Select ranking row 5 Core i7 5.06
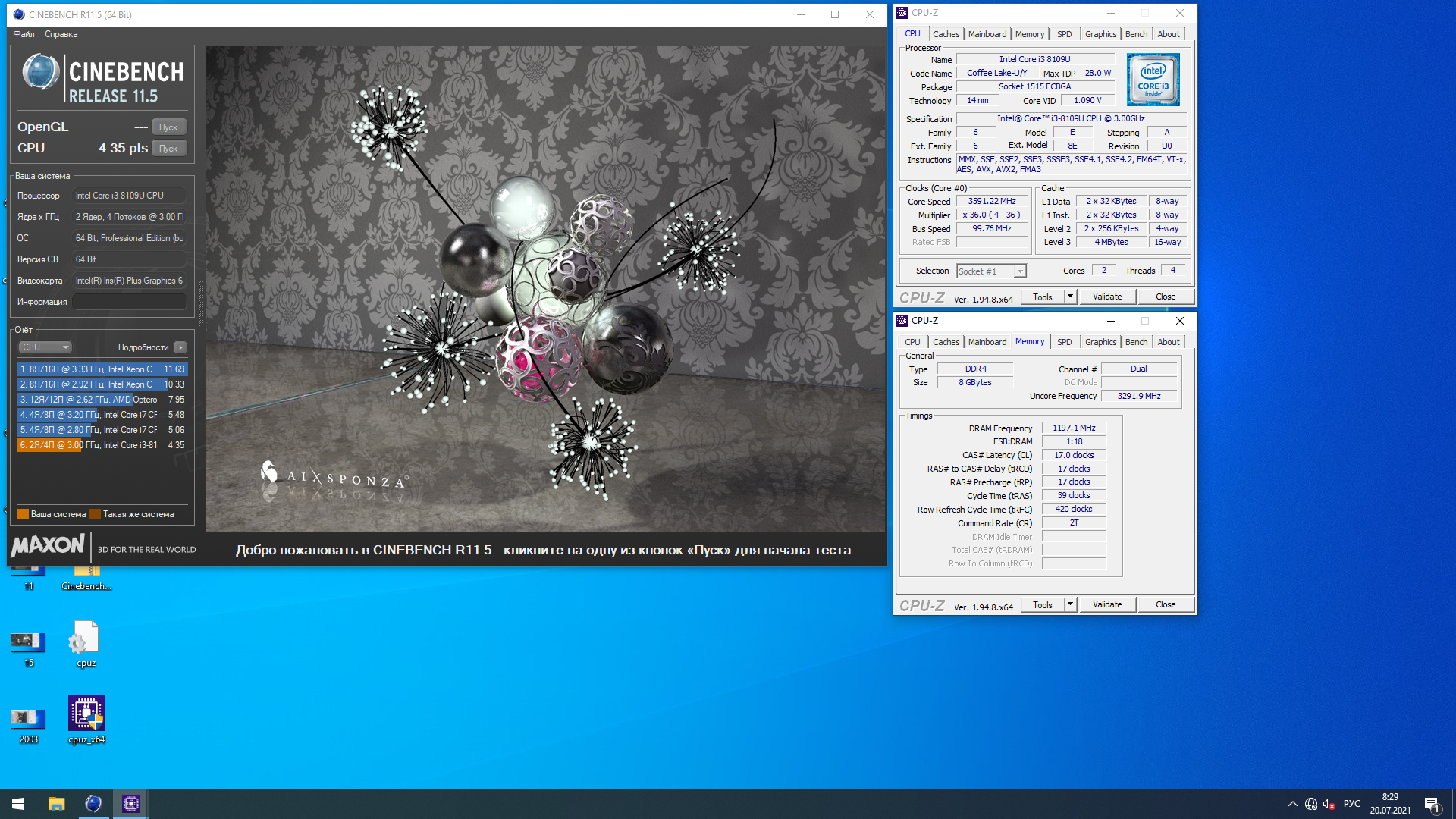 [x=102, y=430]
